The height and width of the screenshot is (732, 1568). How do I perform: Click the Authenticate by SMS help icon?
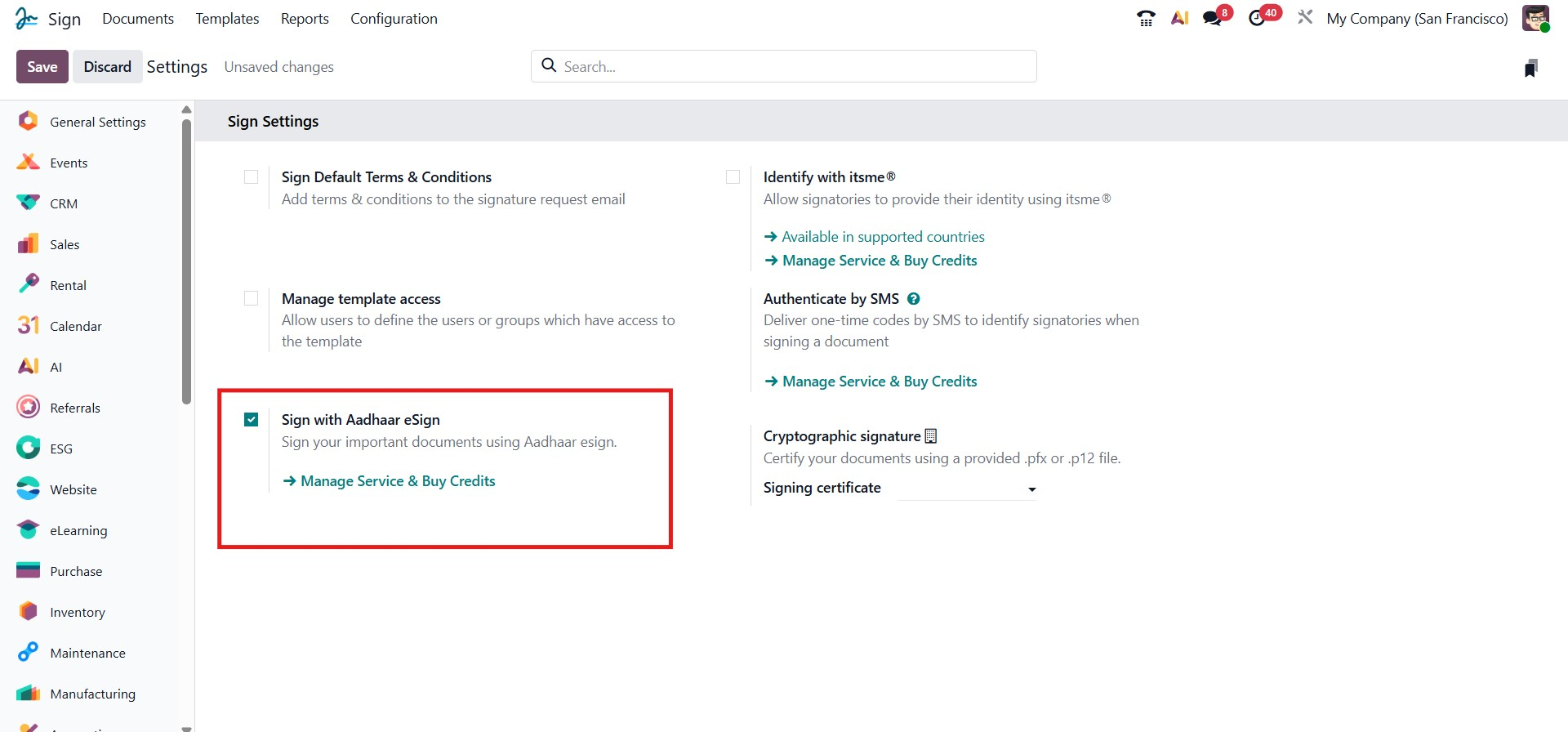pos(914,299)
